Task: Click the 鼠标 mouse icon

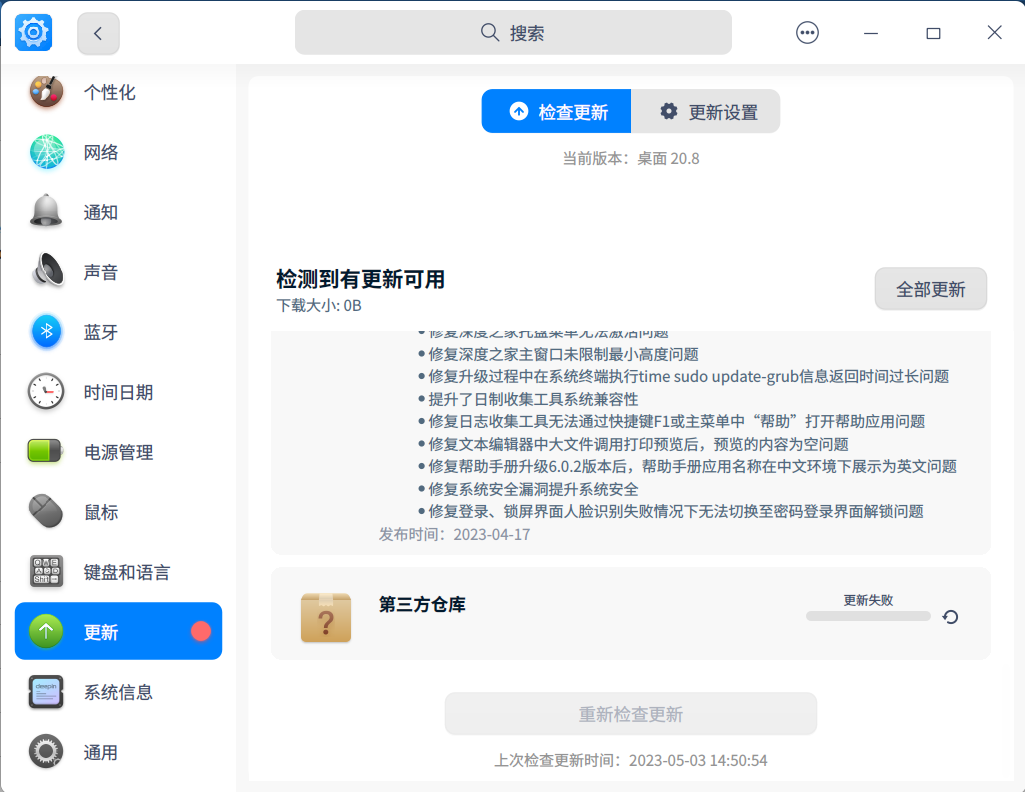Action: 46,511
